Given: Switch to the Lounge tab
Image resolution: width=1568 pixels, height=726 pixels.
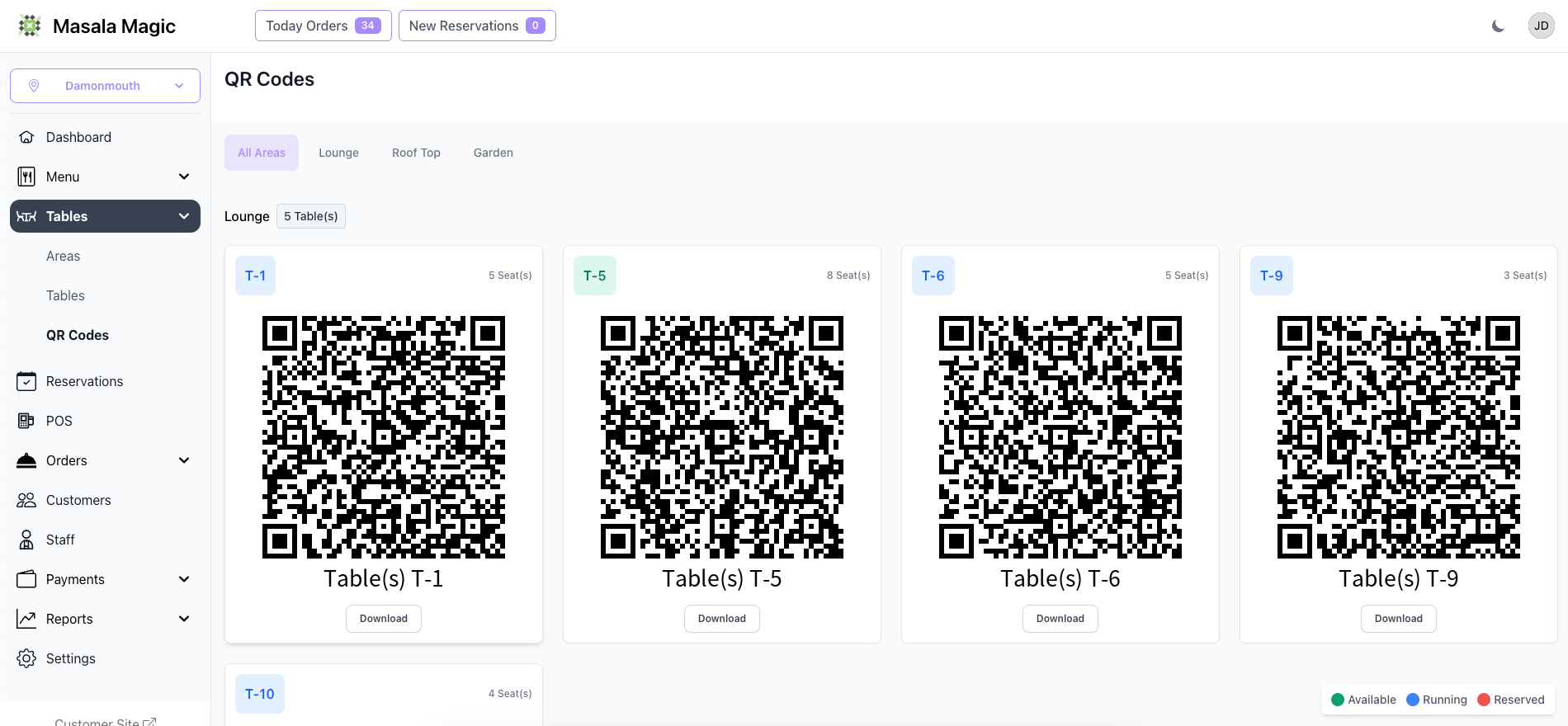Looking at the screenshot, I should [338, 153].
